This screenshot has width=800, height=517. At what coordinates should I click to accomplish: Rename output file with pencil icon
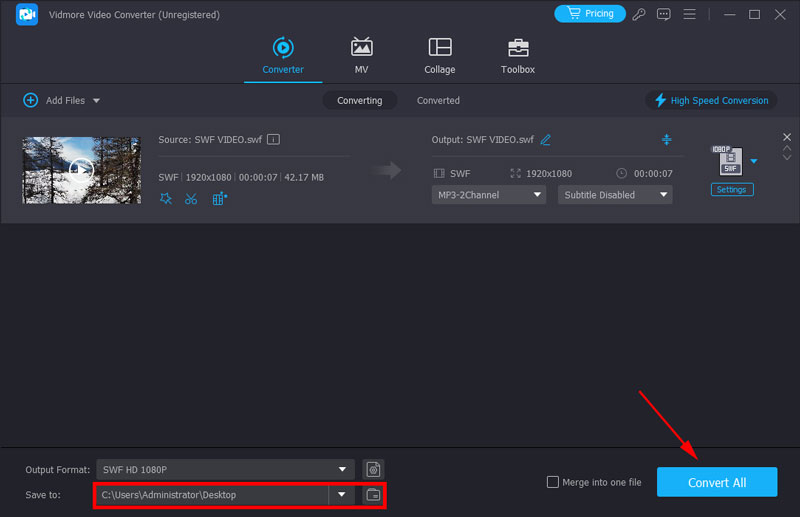point(546,140)
